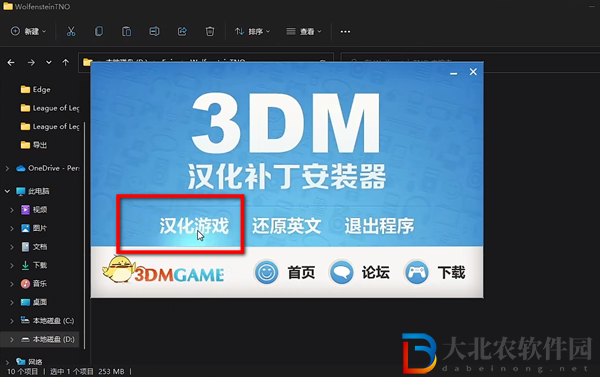Click the Delete trash icon in Explorer
This screenshot has height=377, width=600.
[x=210, y=31]
